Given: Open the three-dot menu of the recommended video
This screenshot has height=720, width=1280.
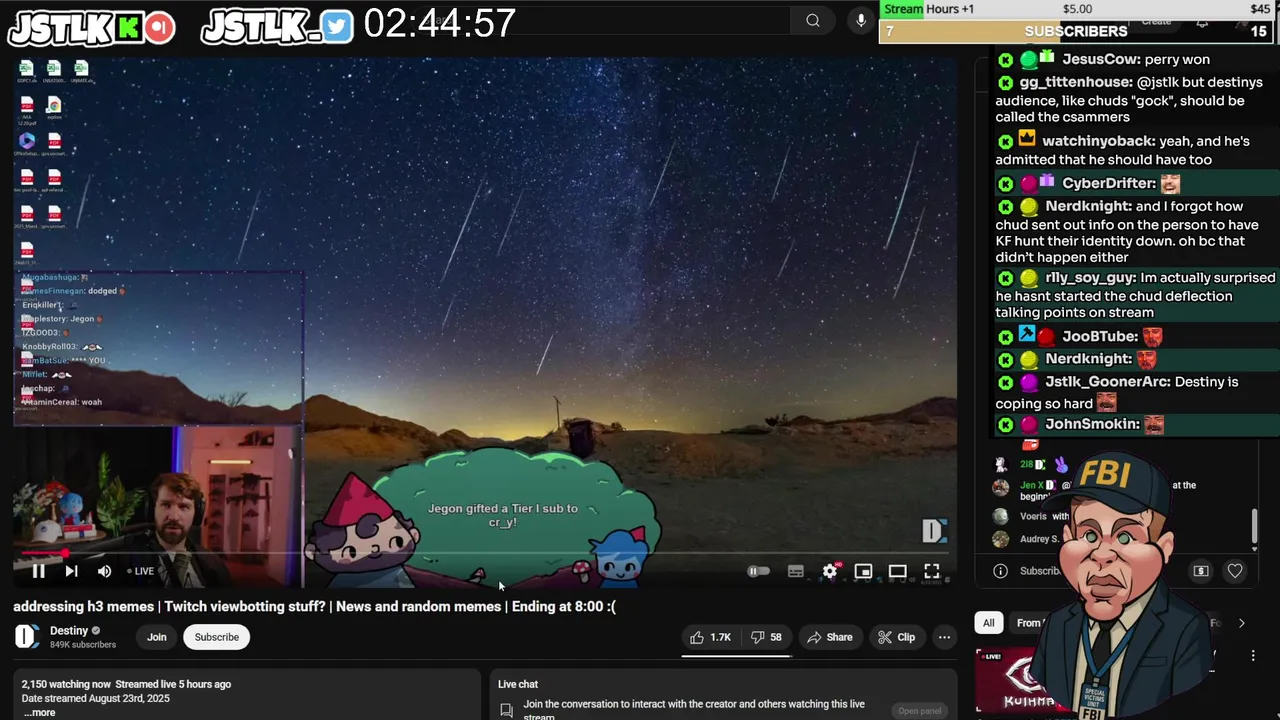Looking at the screenshot, I should click(x=1253, y=656).
